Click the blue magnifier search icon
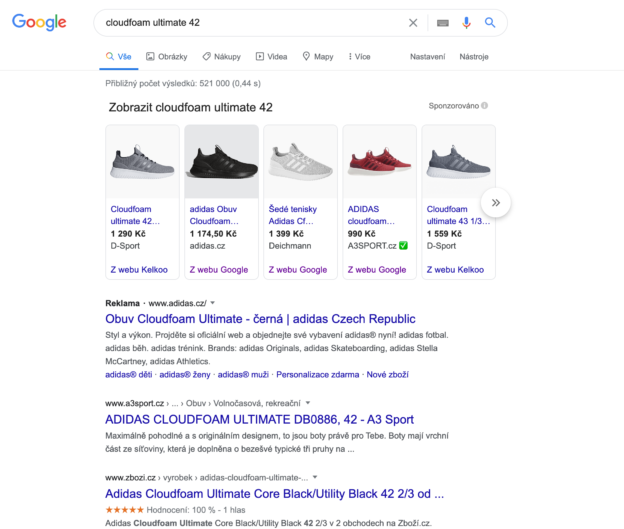This screenshot has height=529, width=624. pyautogui.click(x=490, y=23)
